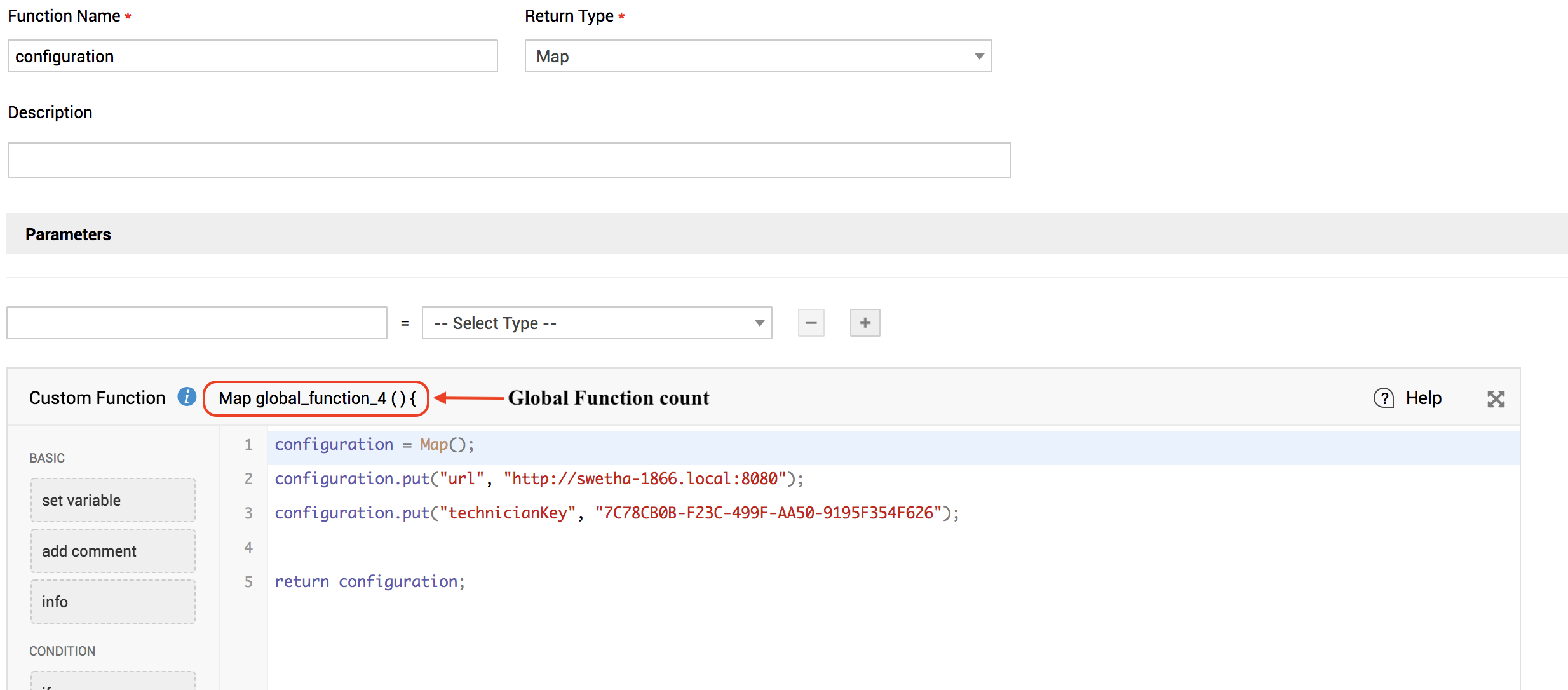1568x690 pixels.
Task: Remove parameter using the minus icon
Action: 811,323
